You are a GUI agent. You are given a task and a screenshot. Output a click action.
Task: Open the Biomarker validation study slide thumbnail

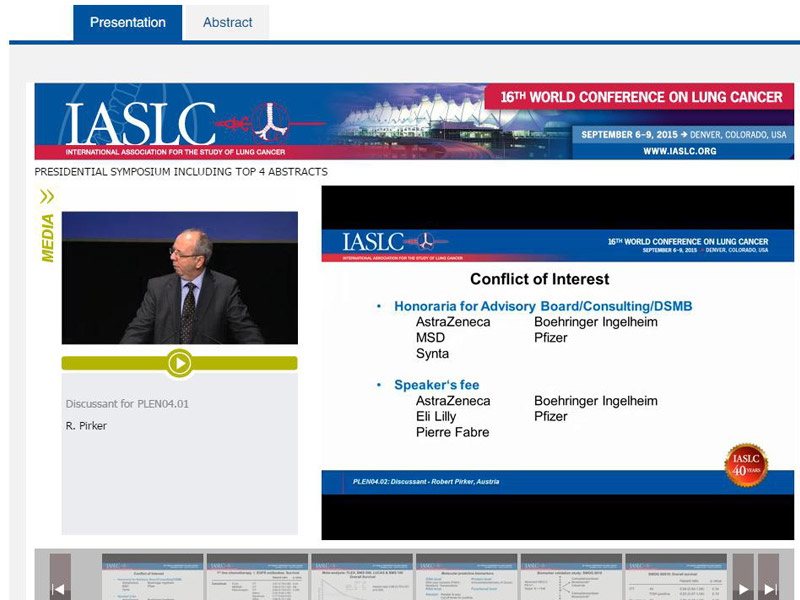pyautogui.click(x=571, y=577)
